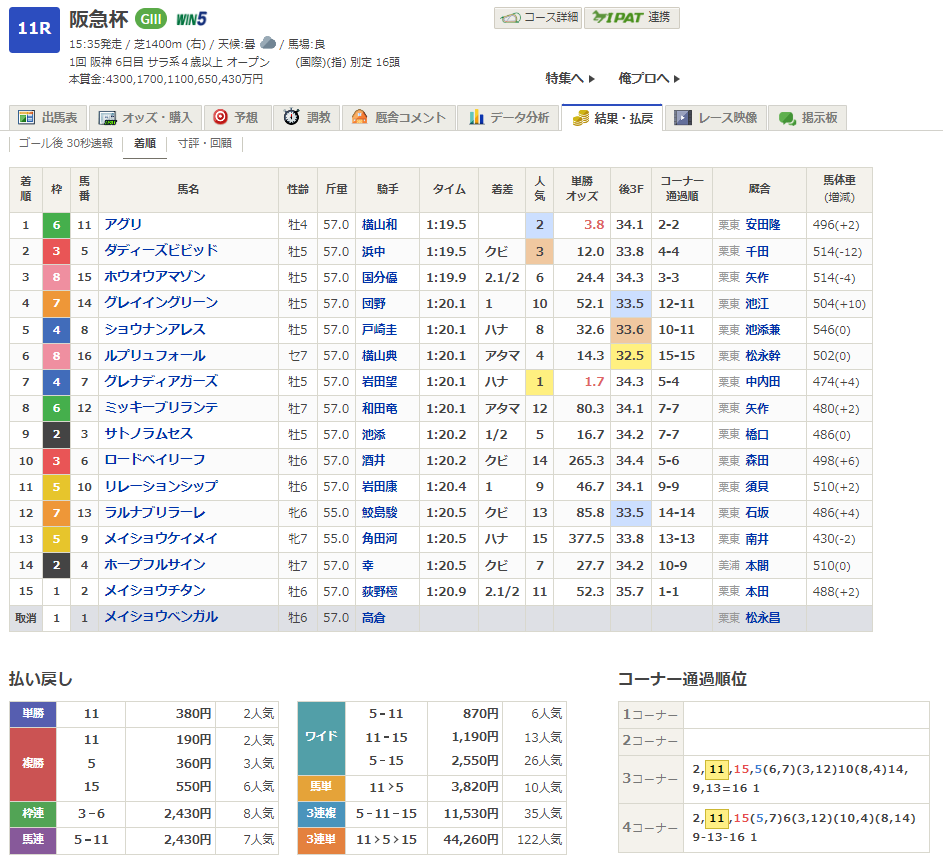
Task: Open winner horse アグリ link
Action: pyautogui.click(x=124, y=225)
